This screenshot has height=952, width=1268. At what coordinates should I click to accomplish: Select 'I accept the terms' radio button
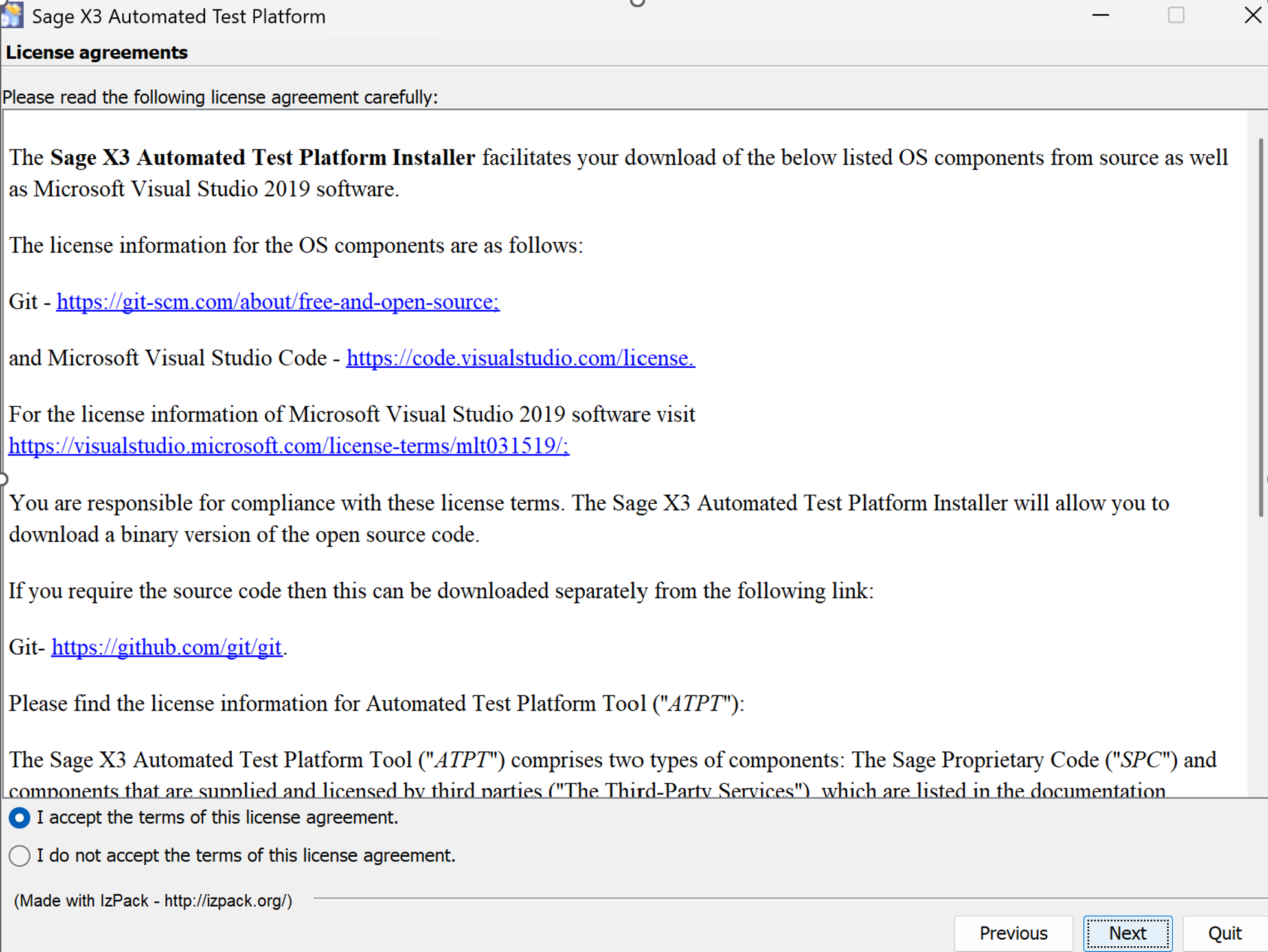(19, 818)
